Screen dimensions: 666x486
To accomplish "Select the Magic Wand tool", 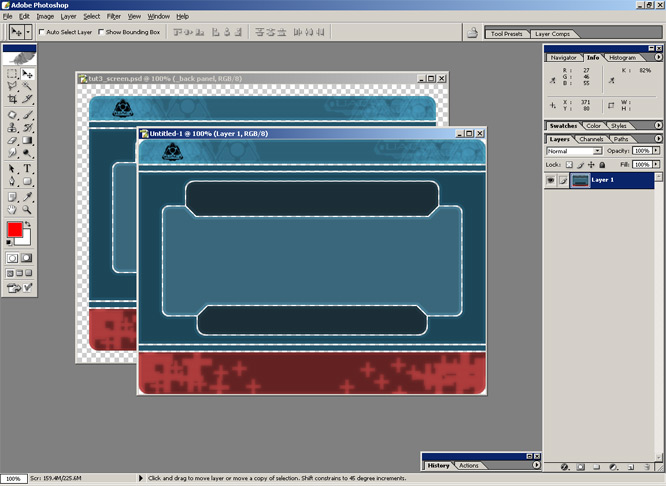I will pyautogui.click(x=27, y=86).
